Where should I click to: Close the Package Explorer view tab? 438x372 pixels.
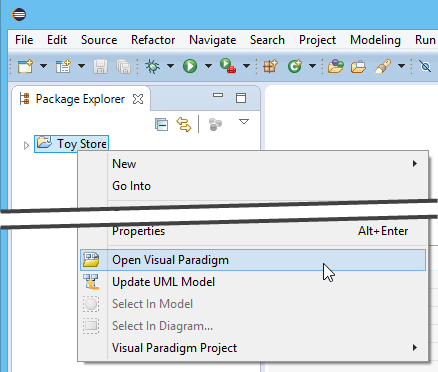(138, 99)
